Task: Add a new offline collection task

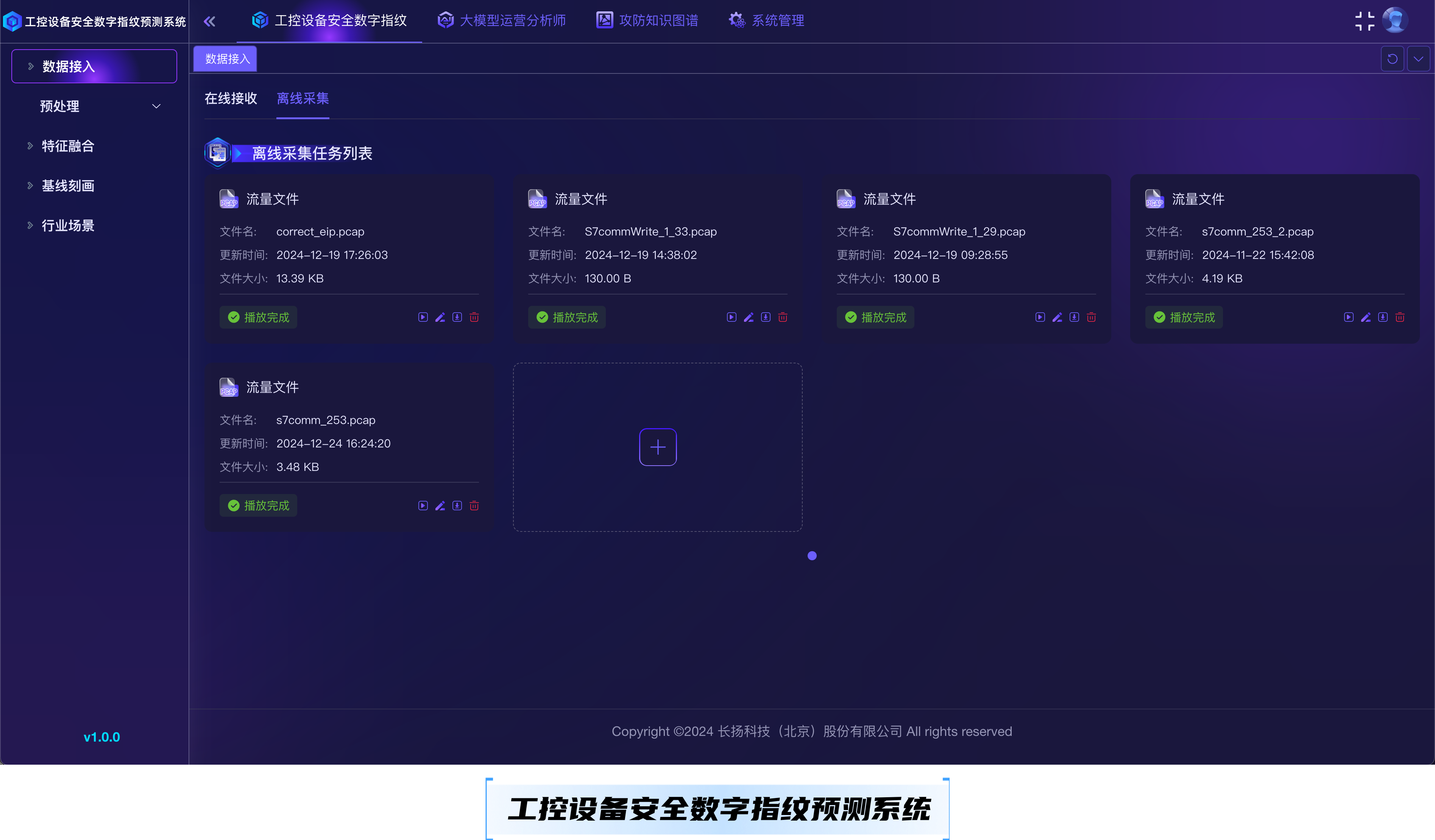Action: (x=658, y=447)
